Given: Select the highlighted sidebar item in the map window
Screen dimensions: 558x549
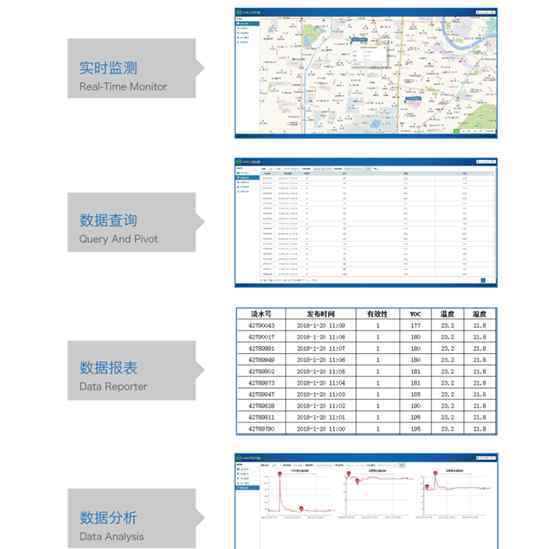Looking at the screenshot, I should coord(248,23).
